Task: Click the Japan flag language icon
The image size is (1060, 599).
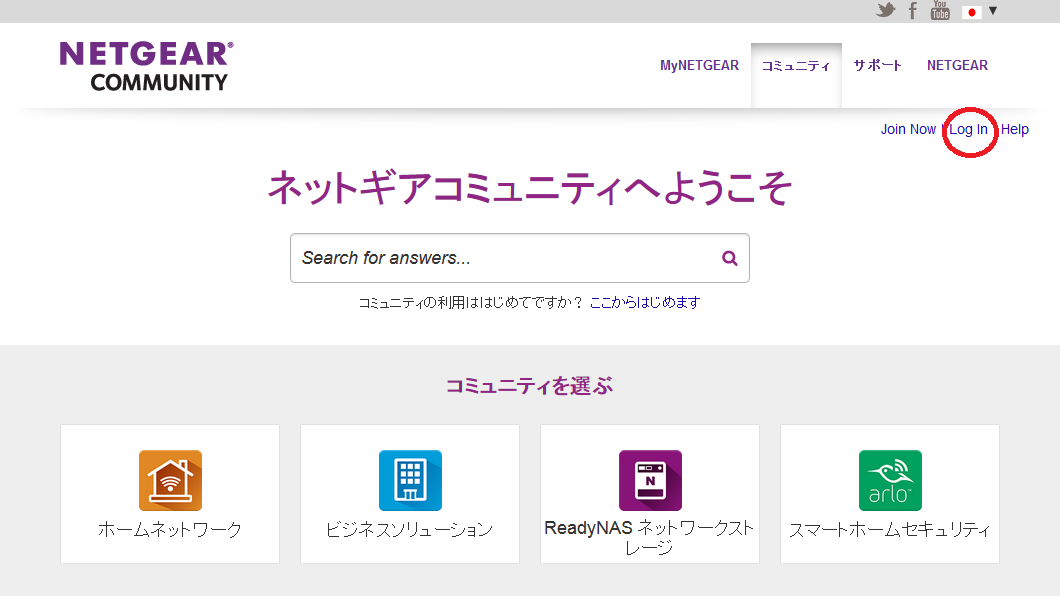Action: [971, 12]
